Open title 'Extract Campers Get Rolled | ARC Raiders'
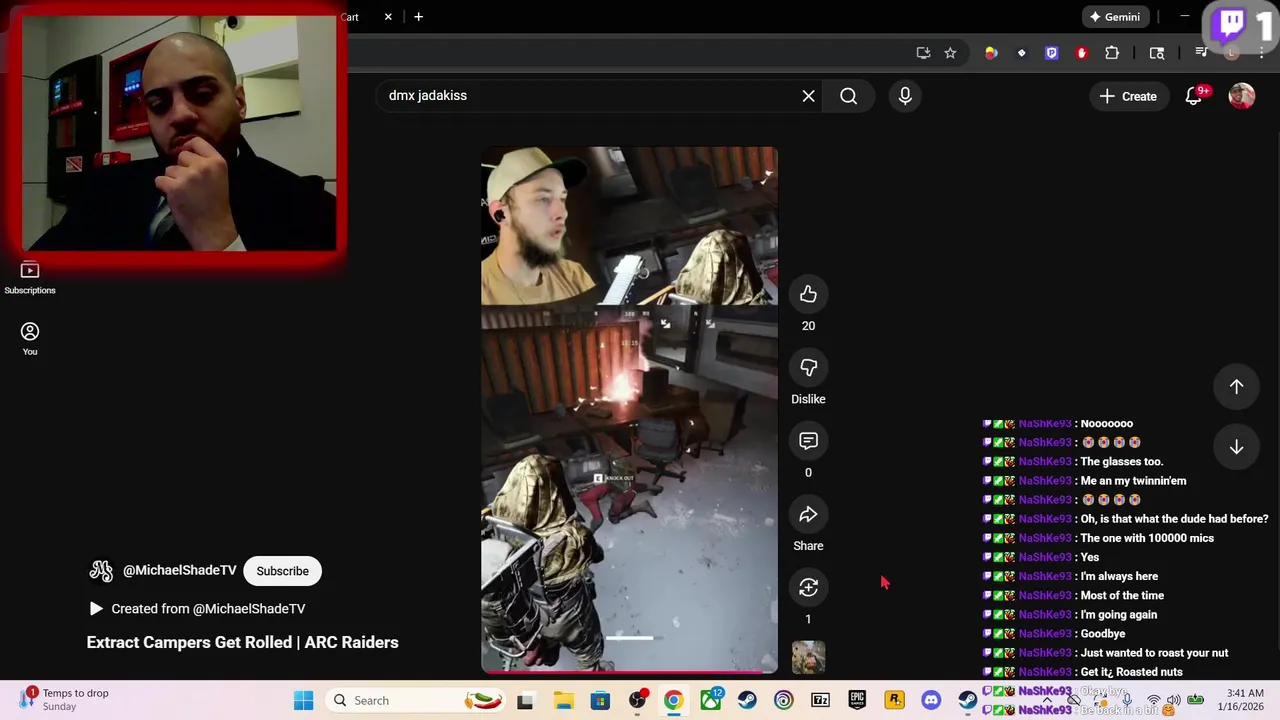Screen dimensions: 1280x720 point(242,642)
